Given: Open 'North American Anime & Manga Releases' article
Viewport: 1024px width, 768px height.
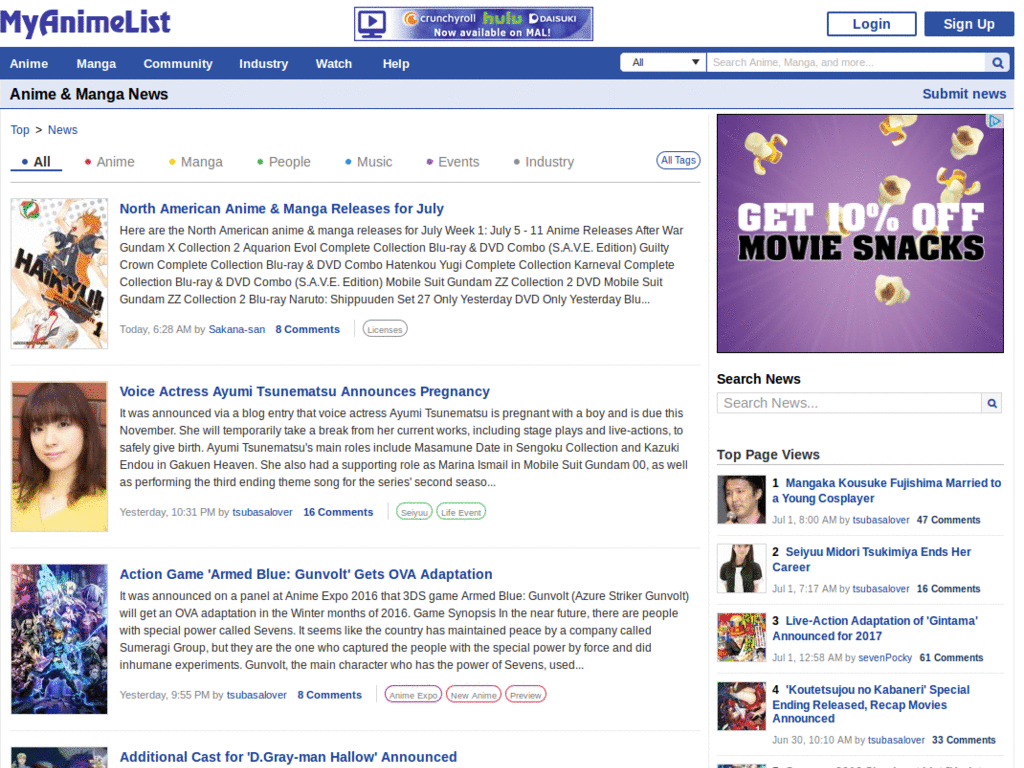Looking at the screenshot, I should point(281,209).
